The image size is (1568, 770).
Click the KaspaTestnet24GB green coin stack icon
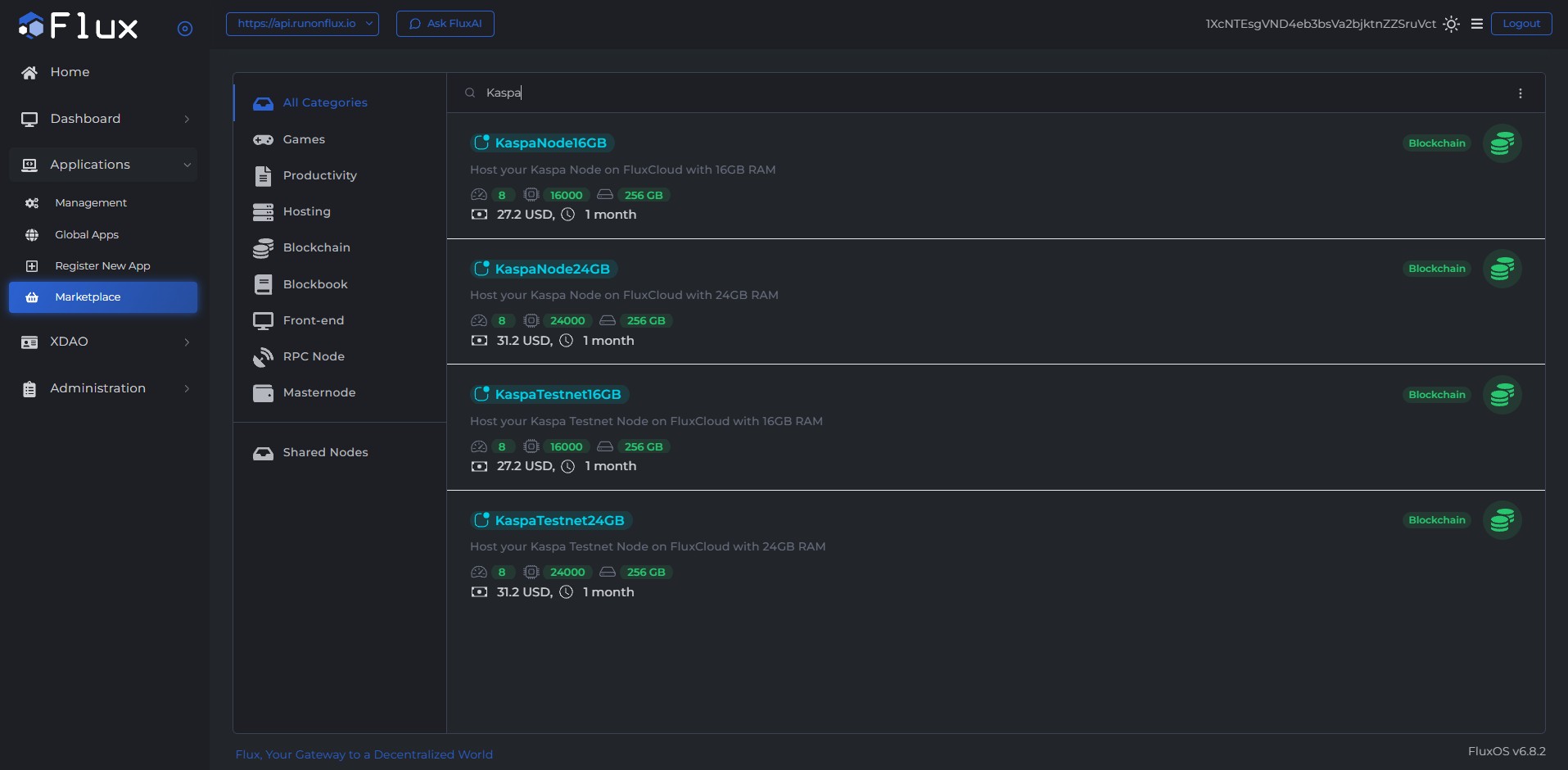[1502, 521]
